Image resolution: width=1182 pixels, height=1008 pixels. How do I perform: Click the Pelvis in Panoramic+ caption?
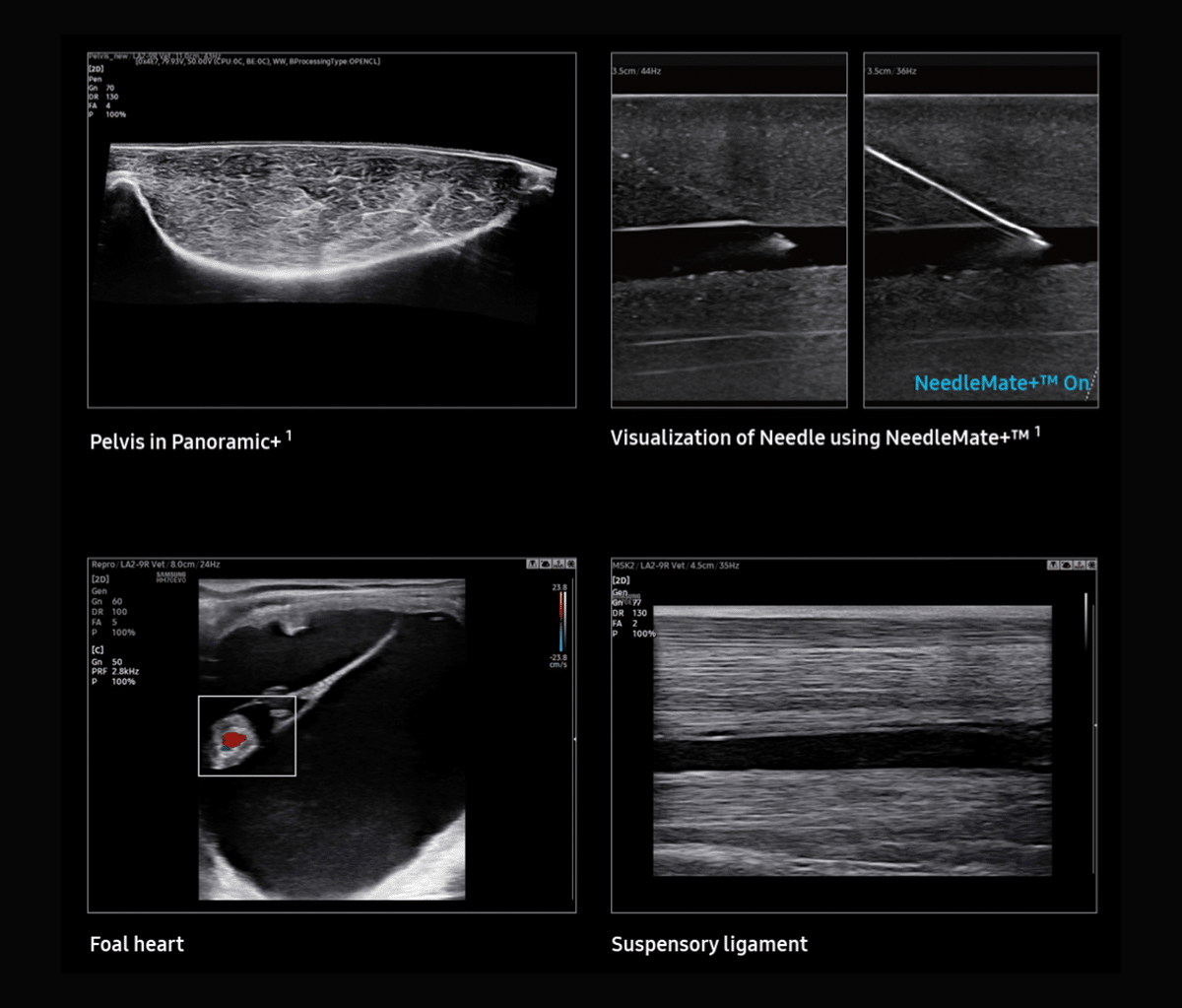click(x=186, y=441)
